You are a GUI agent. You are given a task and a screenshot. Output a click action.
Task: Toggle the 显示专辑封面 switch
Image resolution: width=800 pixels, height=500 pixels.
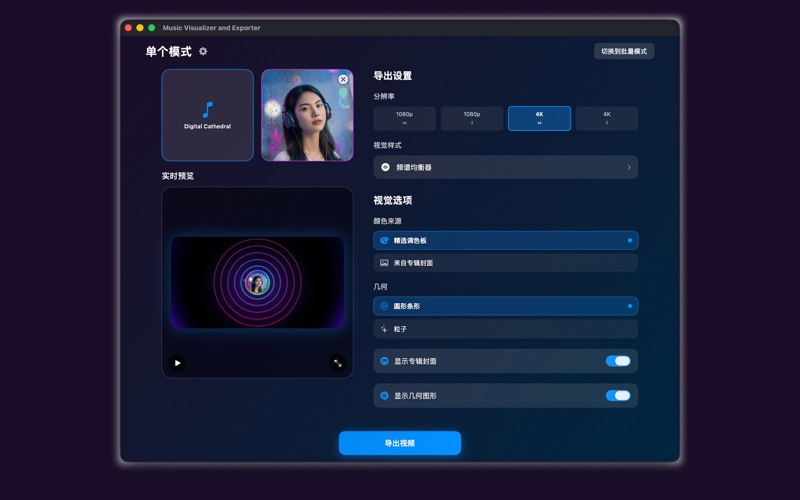[618, 361]
